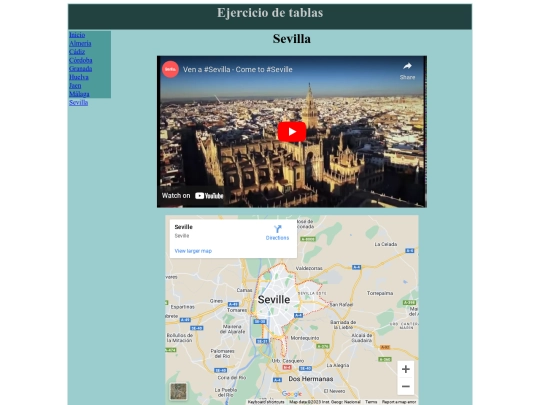Click the Sevilla link in the sidebar
This screenshot has height=405, width=540.
[79, 103]
